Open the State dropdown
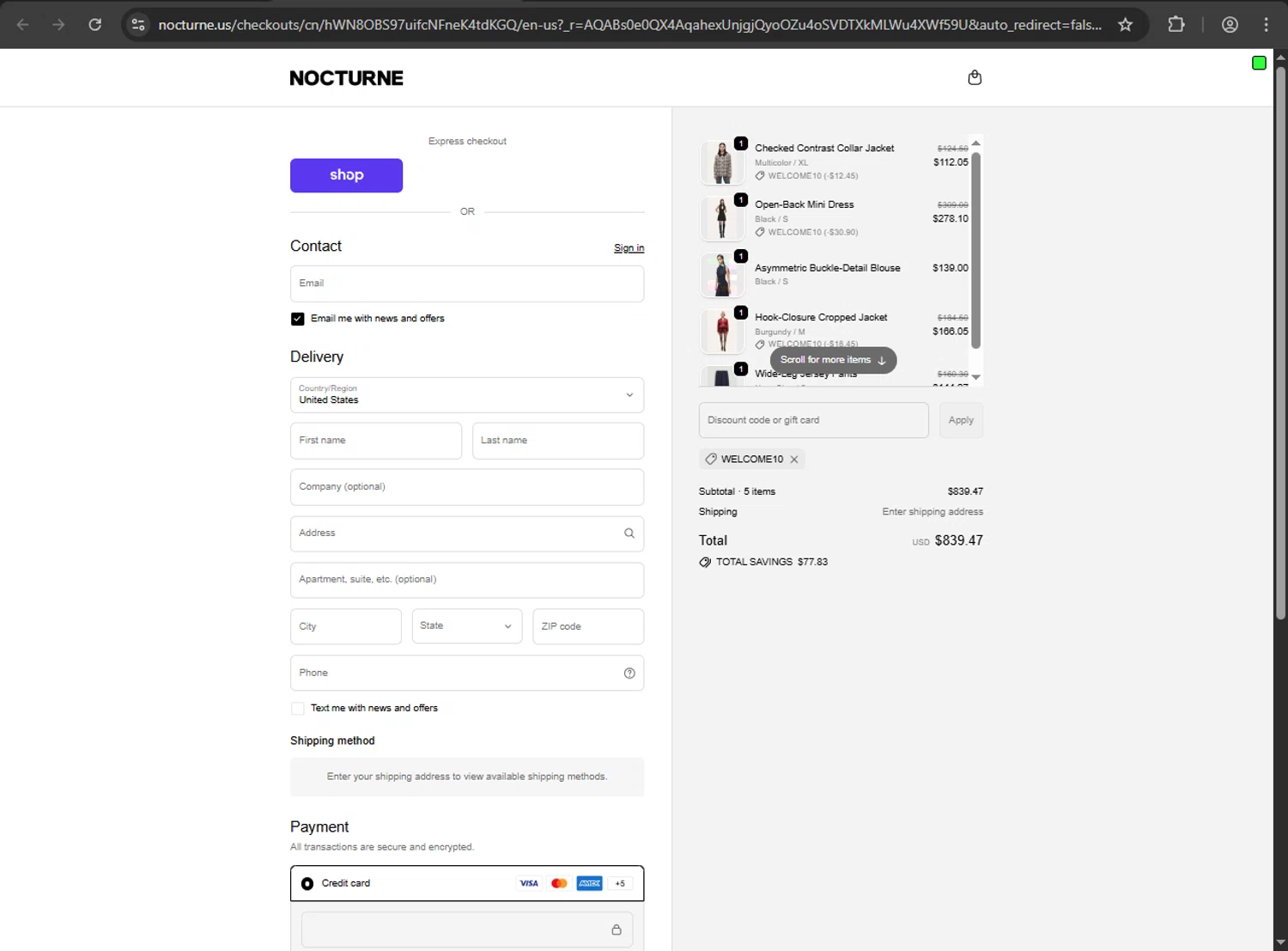 click(x=467, y=626)
